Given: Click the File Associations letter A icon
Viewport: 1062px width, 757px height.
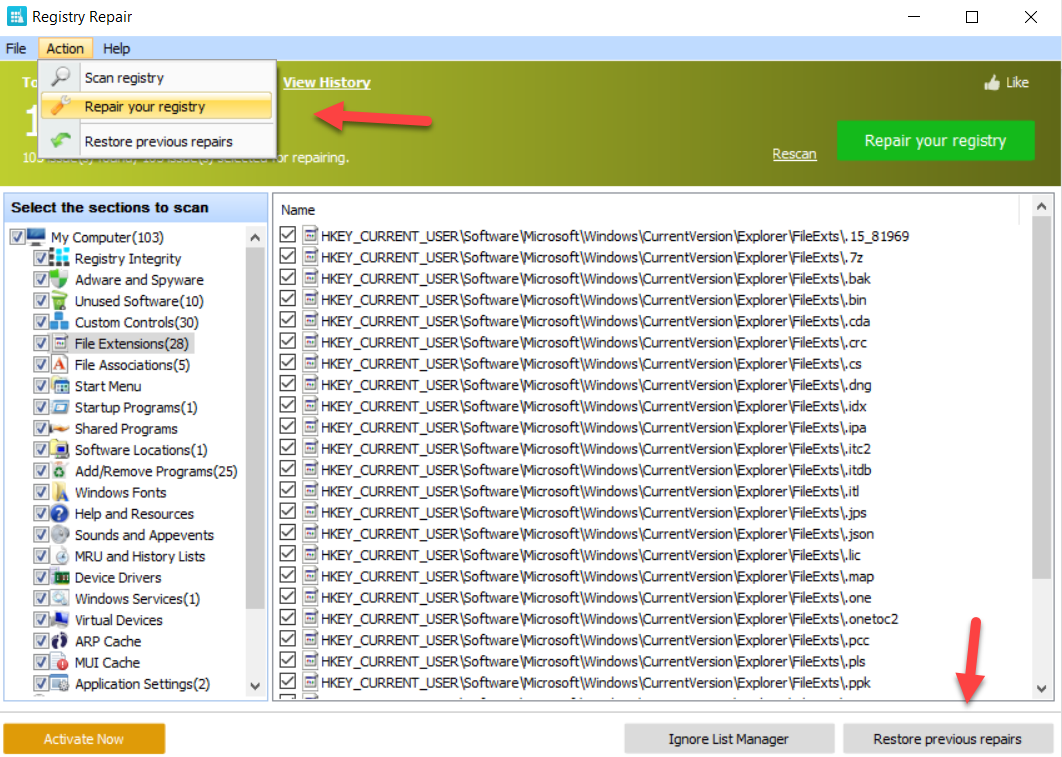Looking at the screenshot, I should [x=60, y=364].
